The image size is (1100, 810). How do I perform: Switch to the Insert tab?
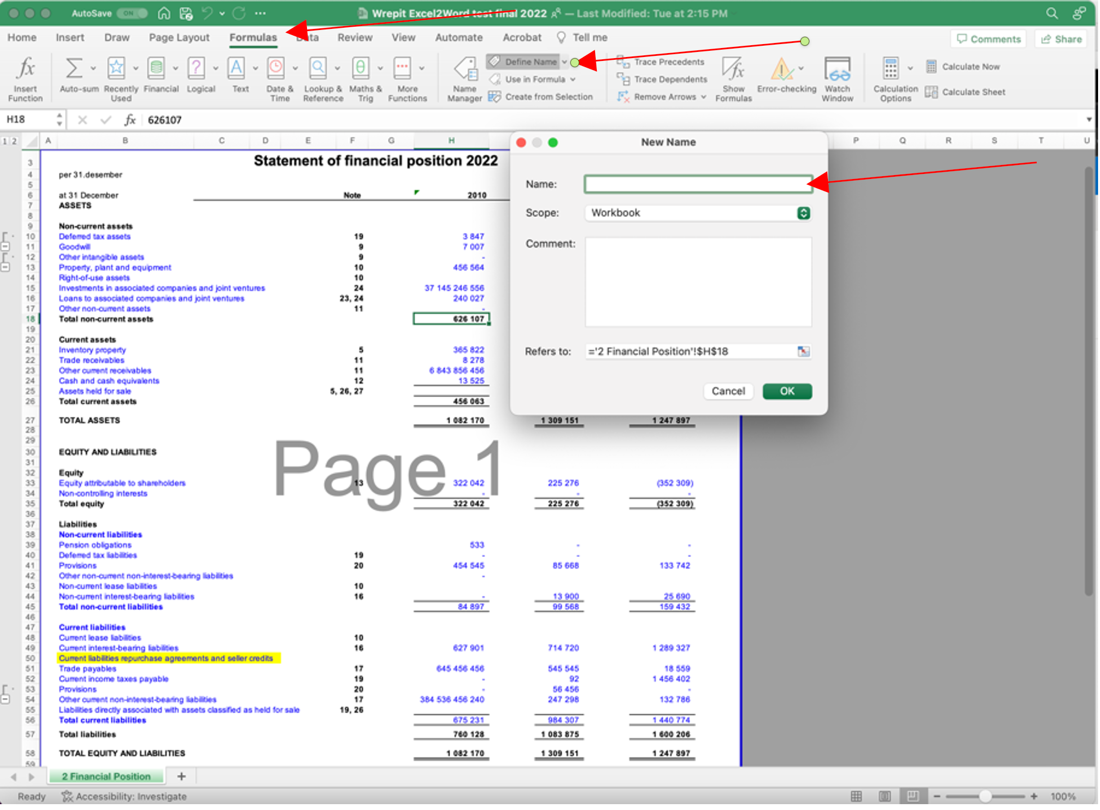(69, 38)
